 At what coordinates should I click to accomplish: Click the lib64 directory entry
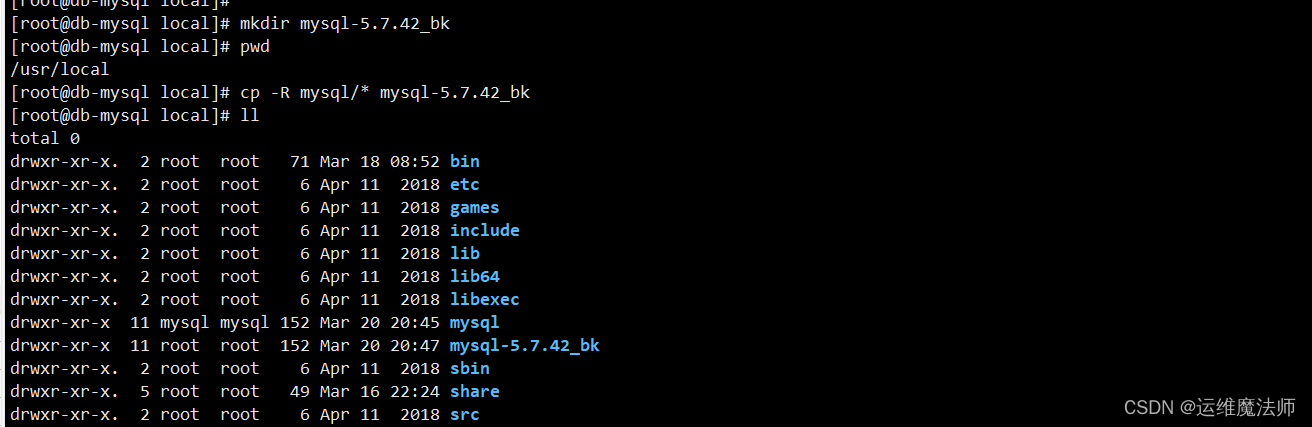click(x=474, y=276)
